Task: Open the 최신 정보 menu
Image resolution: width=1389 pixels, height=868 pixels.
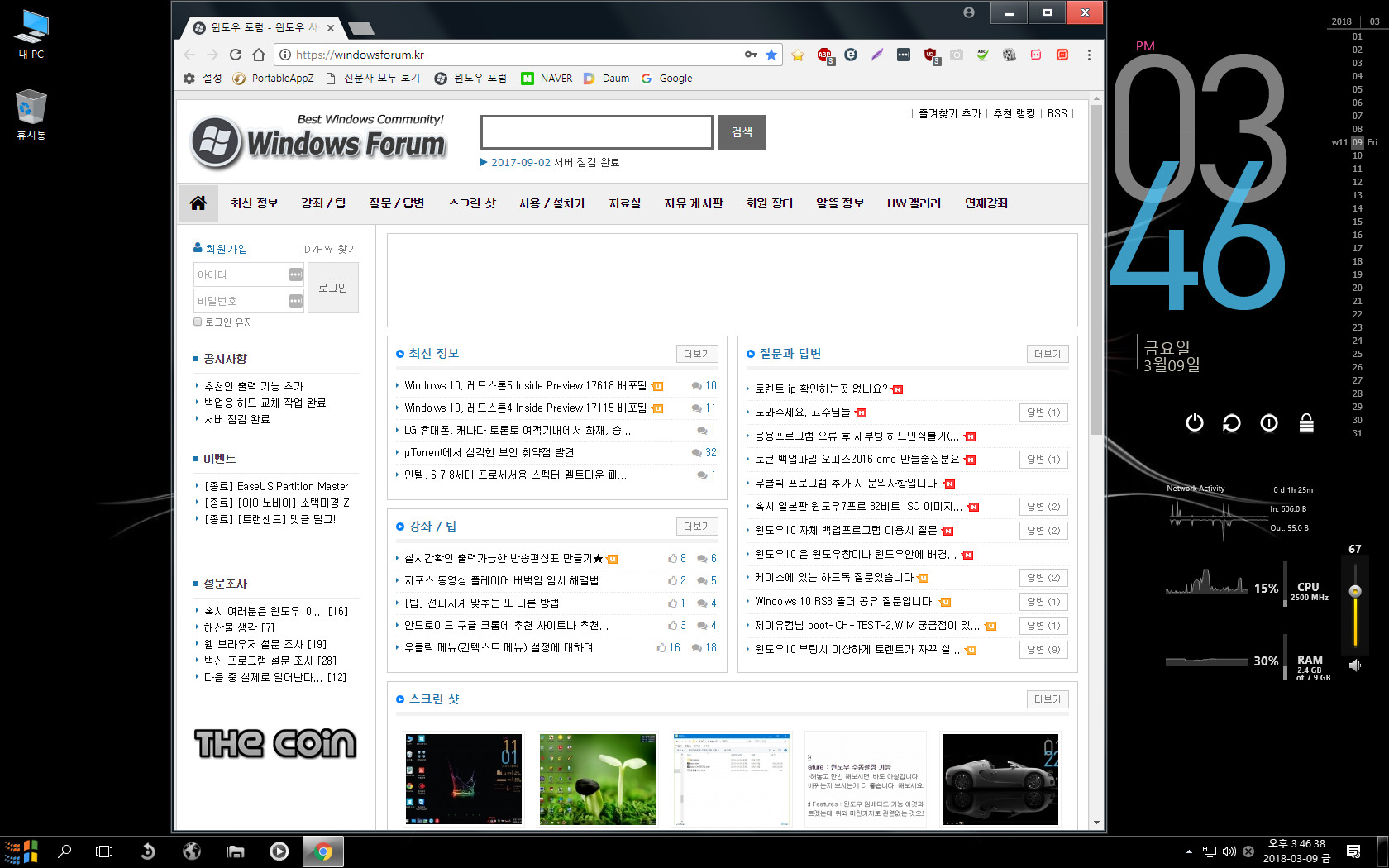Action: point(255,203)
